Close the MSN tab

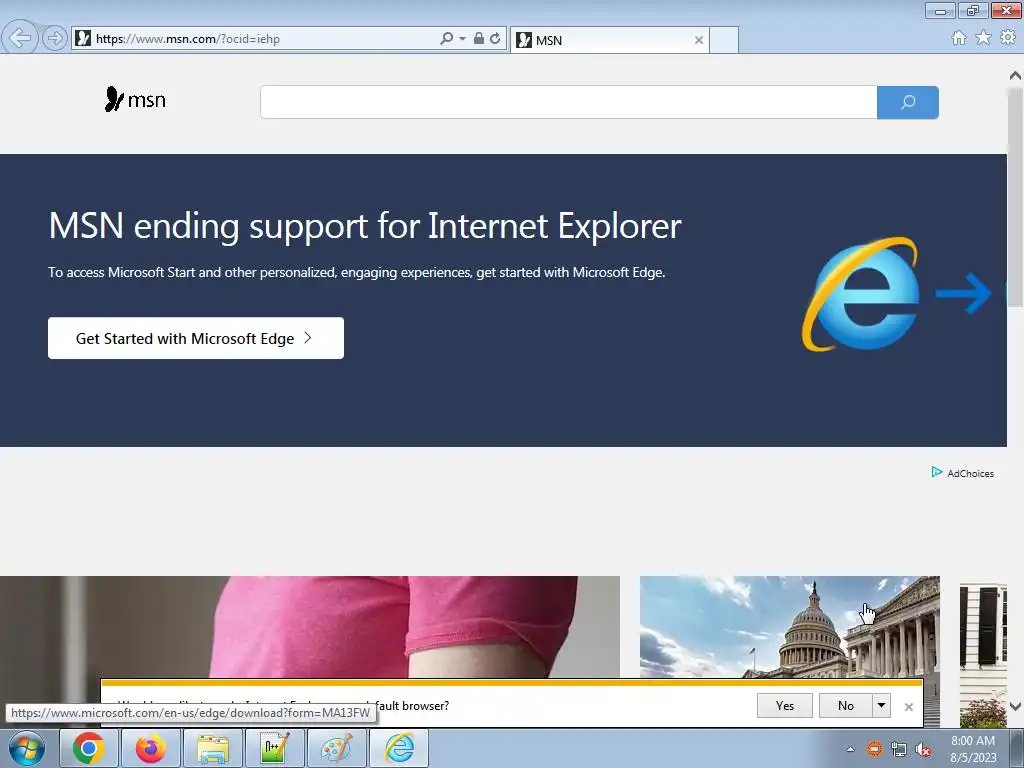[699, 40]
